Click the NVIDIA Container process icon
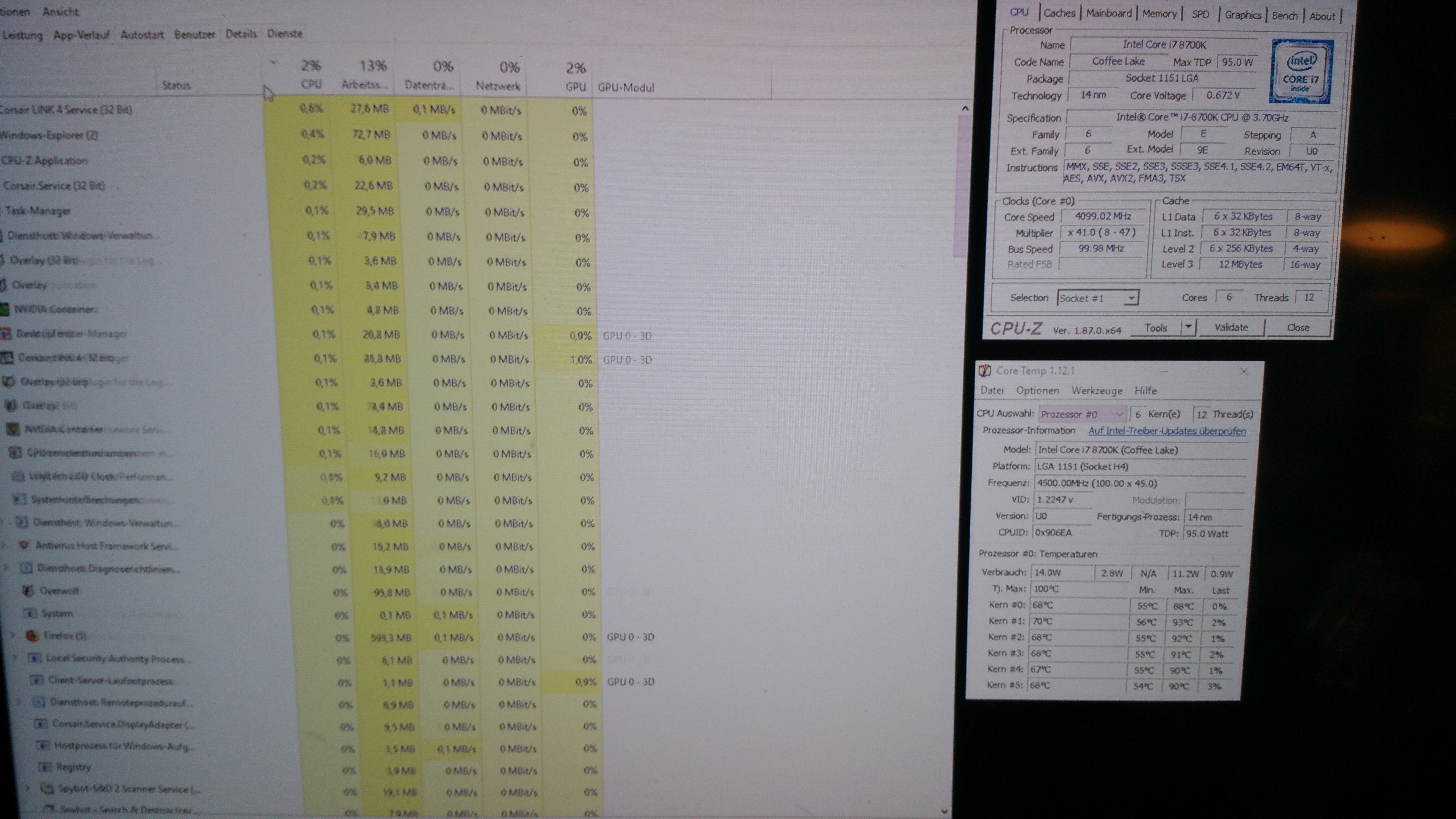Screen dimensions: 1456x819 click(x=5, y=309)
